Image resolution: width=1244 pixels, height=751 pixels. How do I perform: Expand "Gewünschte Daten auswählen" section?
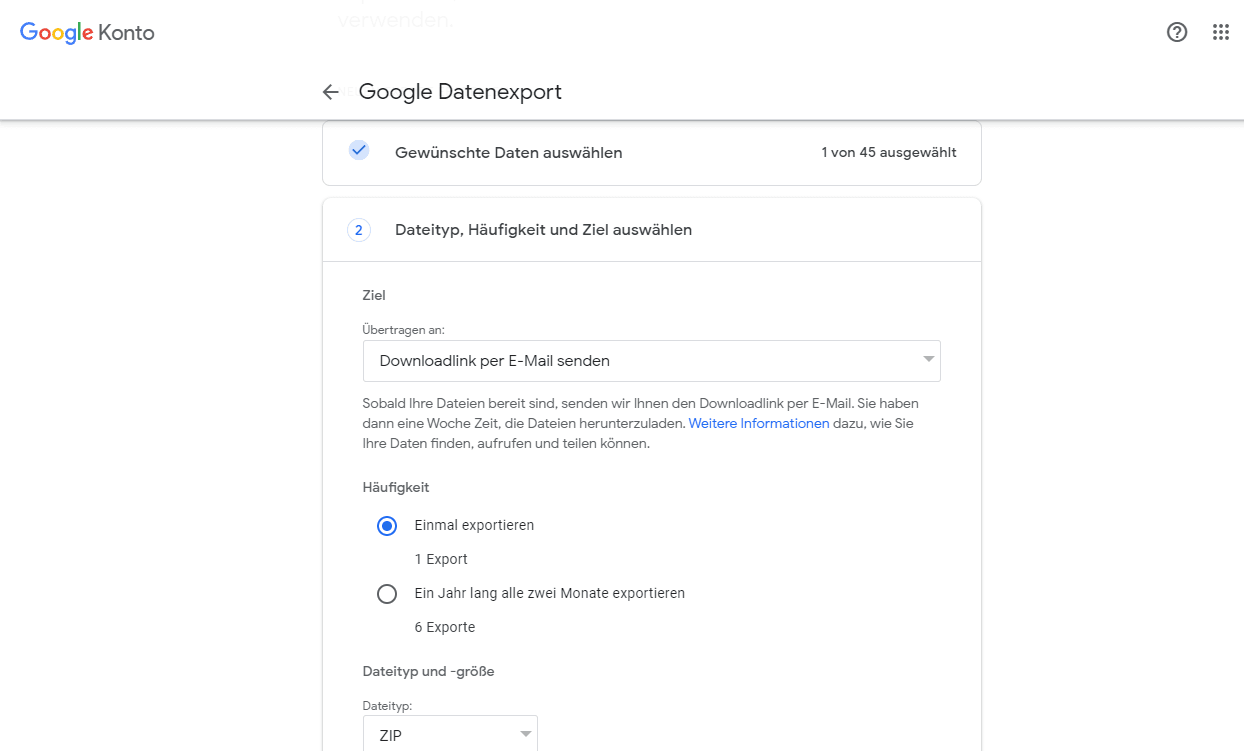(x=508, y=153)
